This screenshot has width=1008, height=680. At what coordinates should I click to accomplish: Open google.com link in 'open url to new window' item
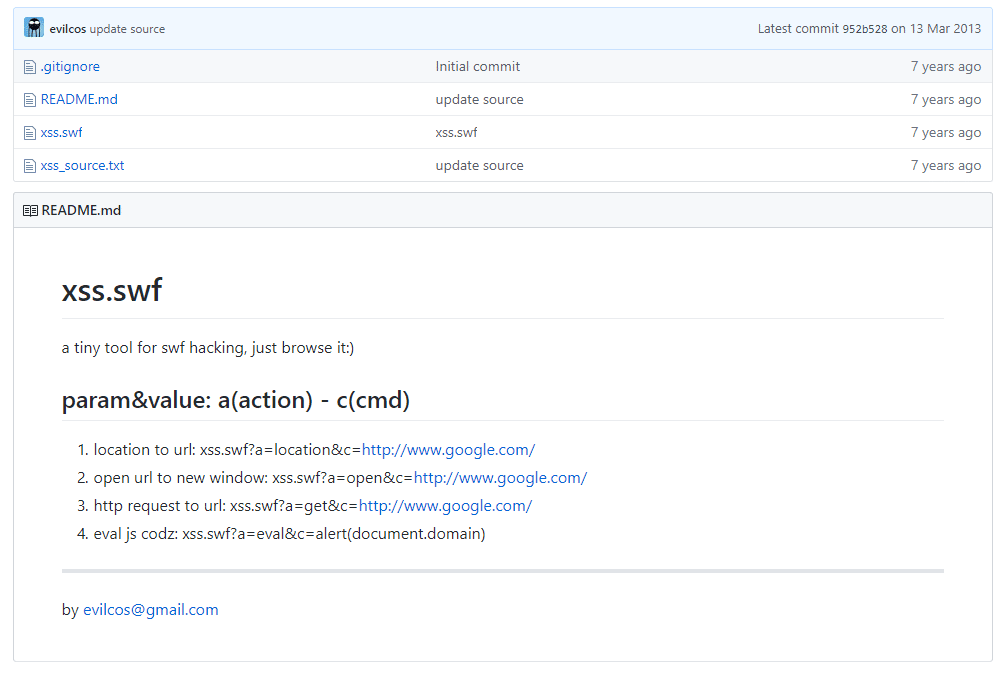(501, 478)
